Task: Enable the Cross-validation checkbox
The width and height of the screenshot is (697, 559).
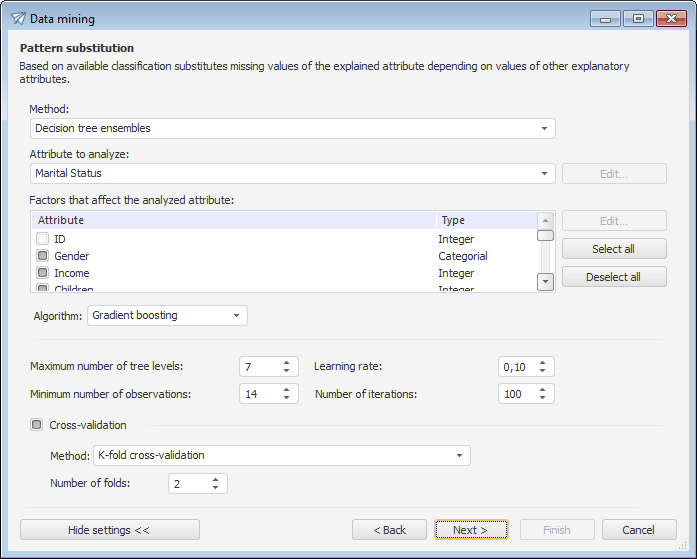Action: click(37, 425)
